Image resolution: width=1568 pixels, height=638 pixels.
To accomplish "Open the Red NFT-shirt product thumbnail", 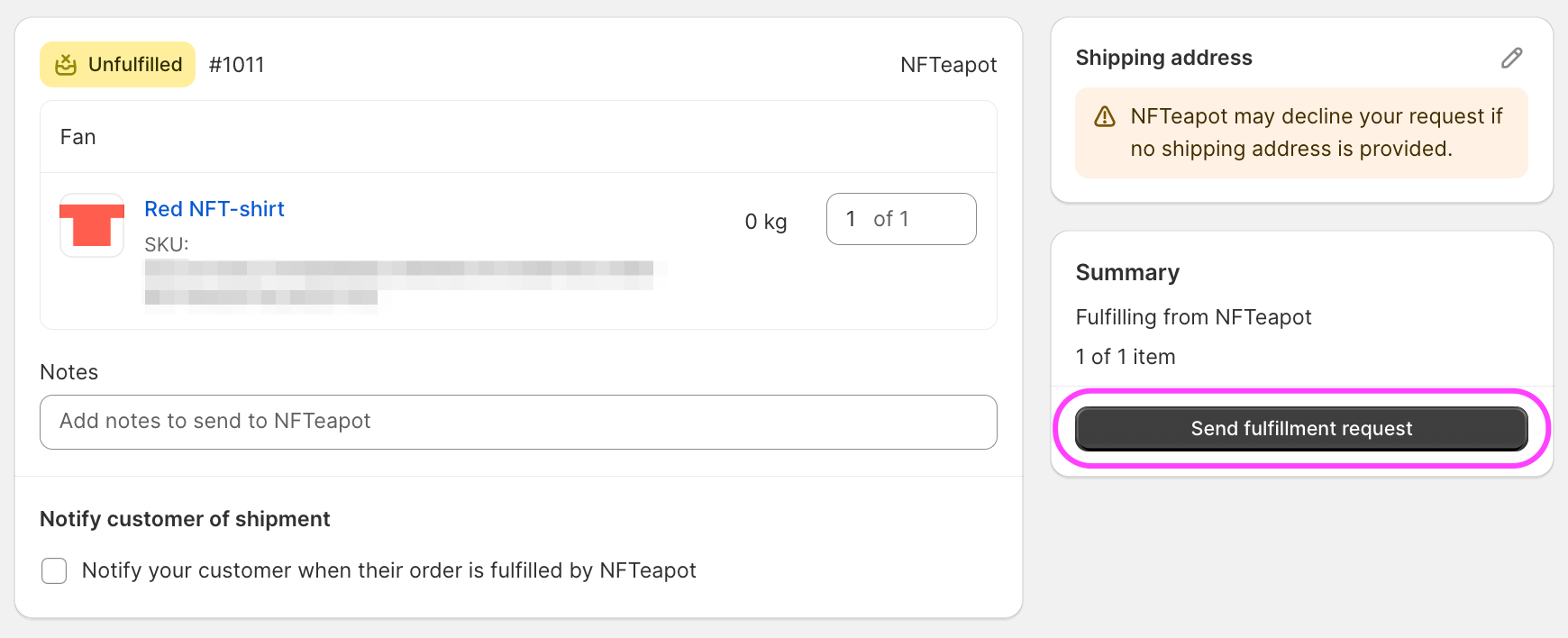I will click(x=92, y=225).
